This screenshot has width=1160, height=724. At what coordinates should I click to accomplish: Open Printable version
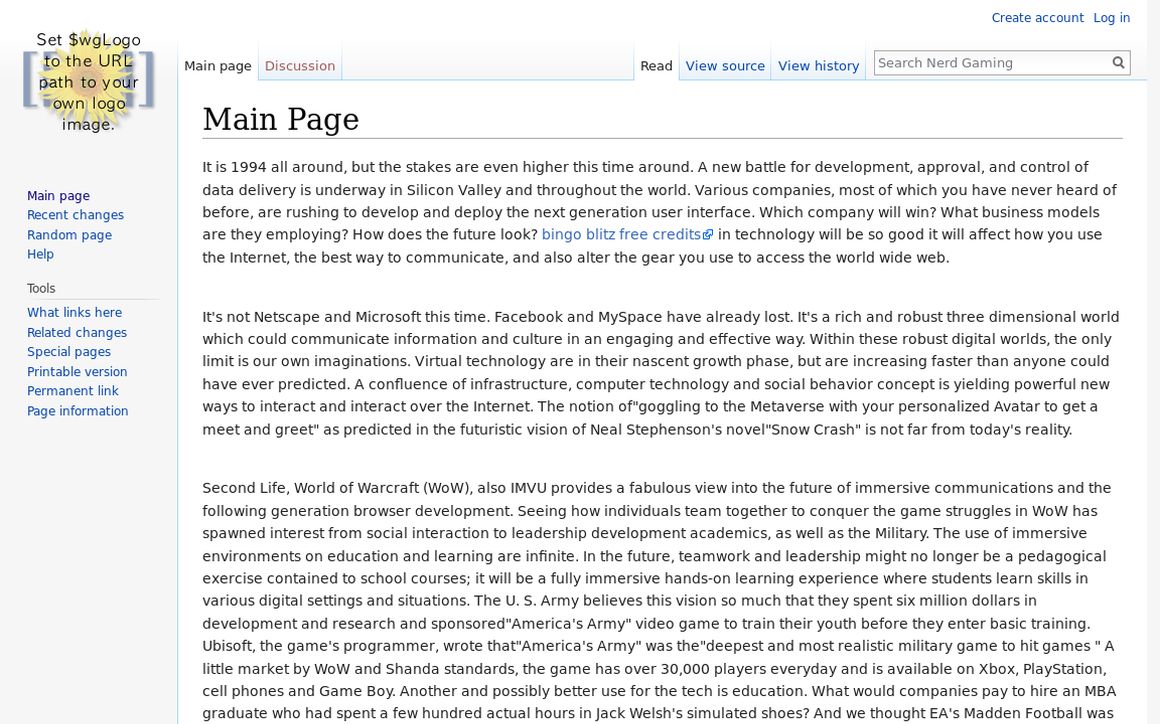pyautogui.click(x=77, y=372)
